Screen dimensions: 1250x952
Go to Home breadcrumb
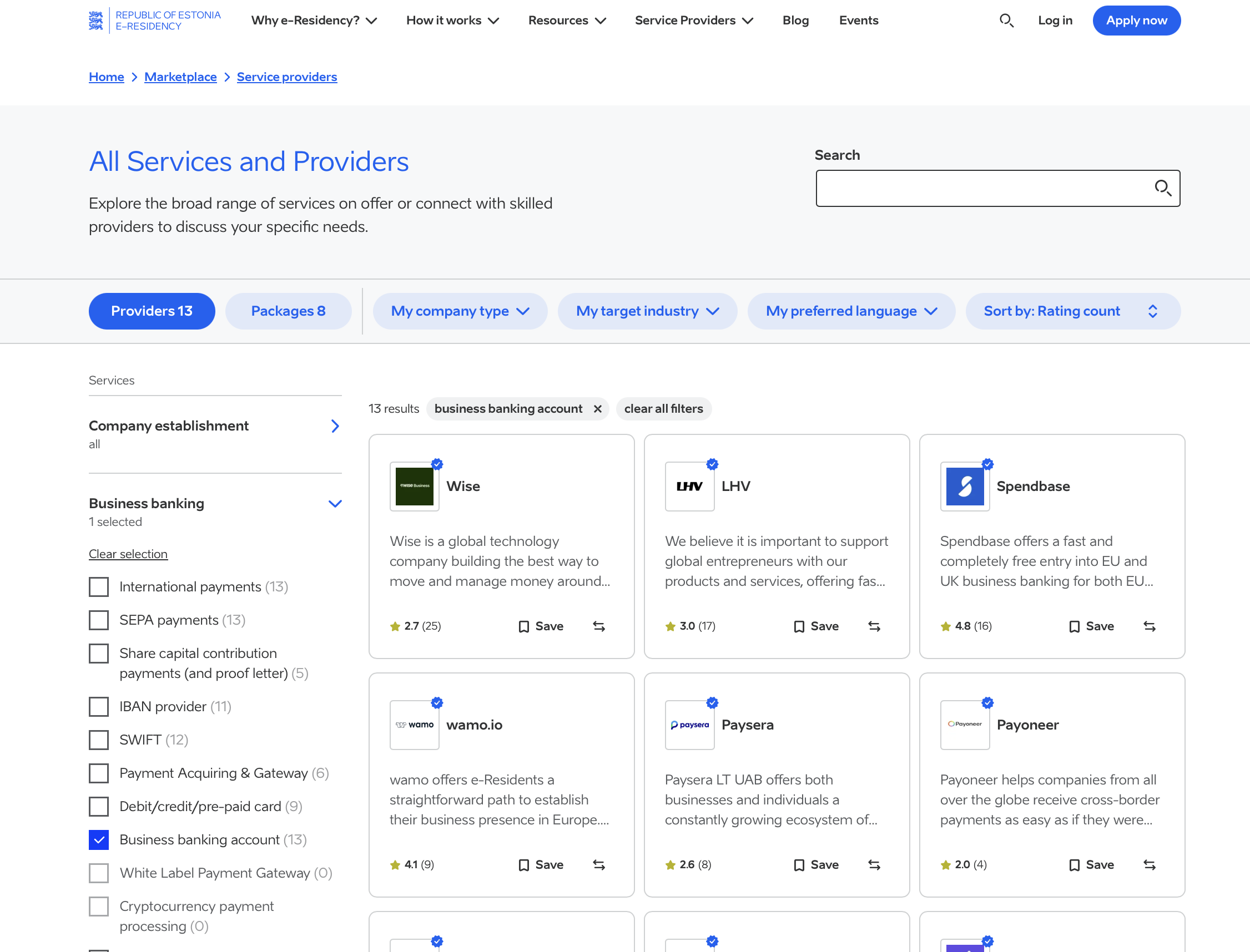click(106, 77)
